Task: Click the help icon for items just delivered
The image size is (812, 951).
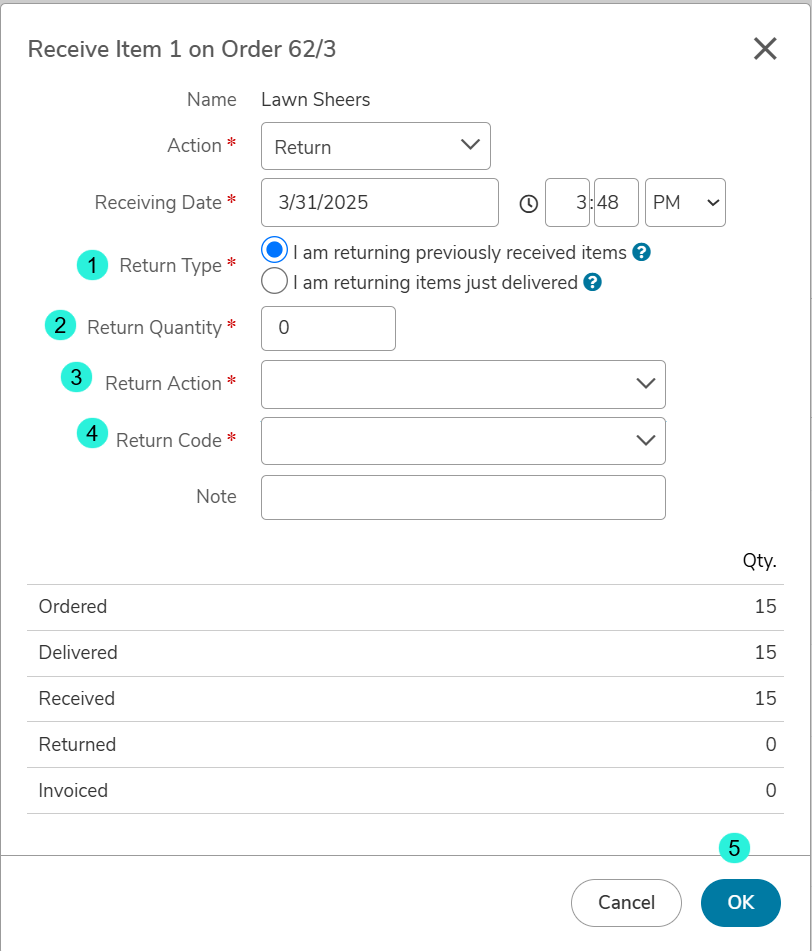Action: point(592,282)
